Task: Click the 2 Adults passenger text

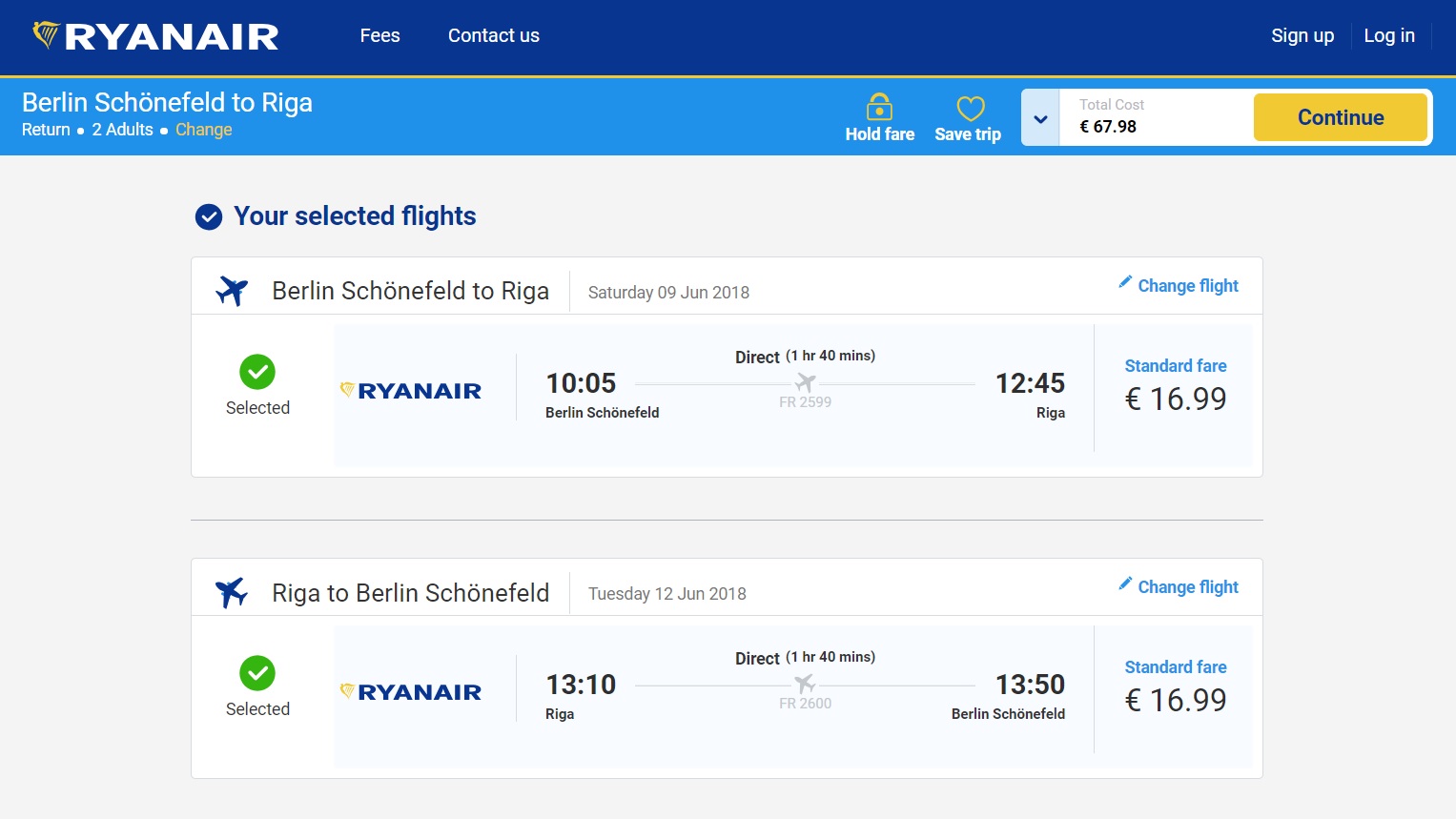Action: pyautogui.click(x=122, y=130)
